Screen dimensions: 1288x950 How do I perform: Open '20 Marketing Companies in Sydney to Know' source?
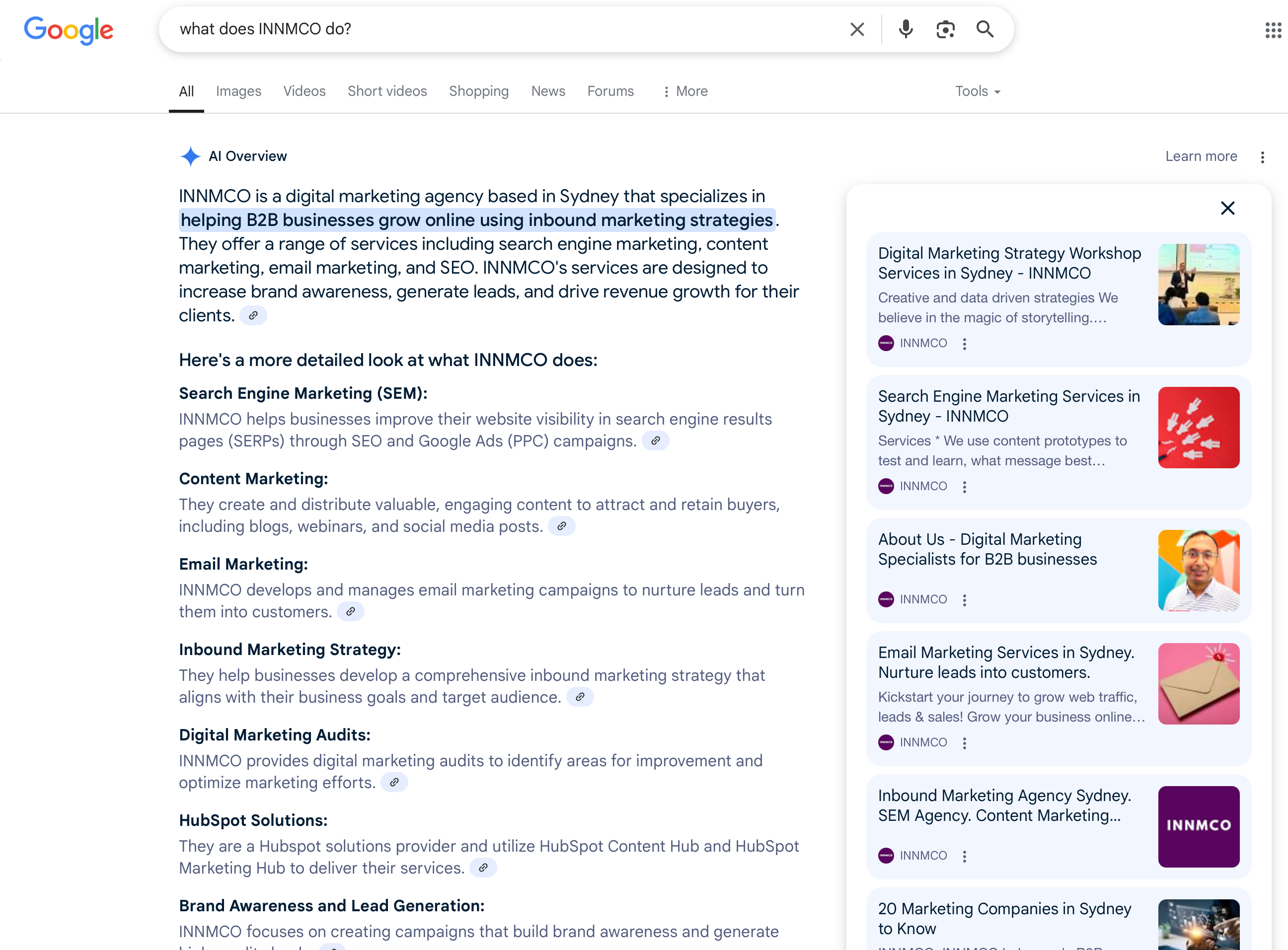[x=1005, y=919]
